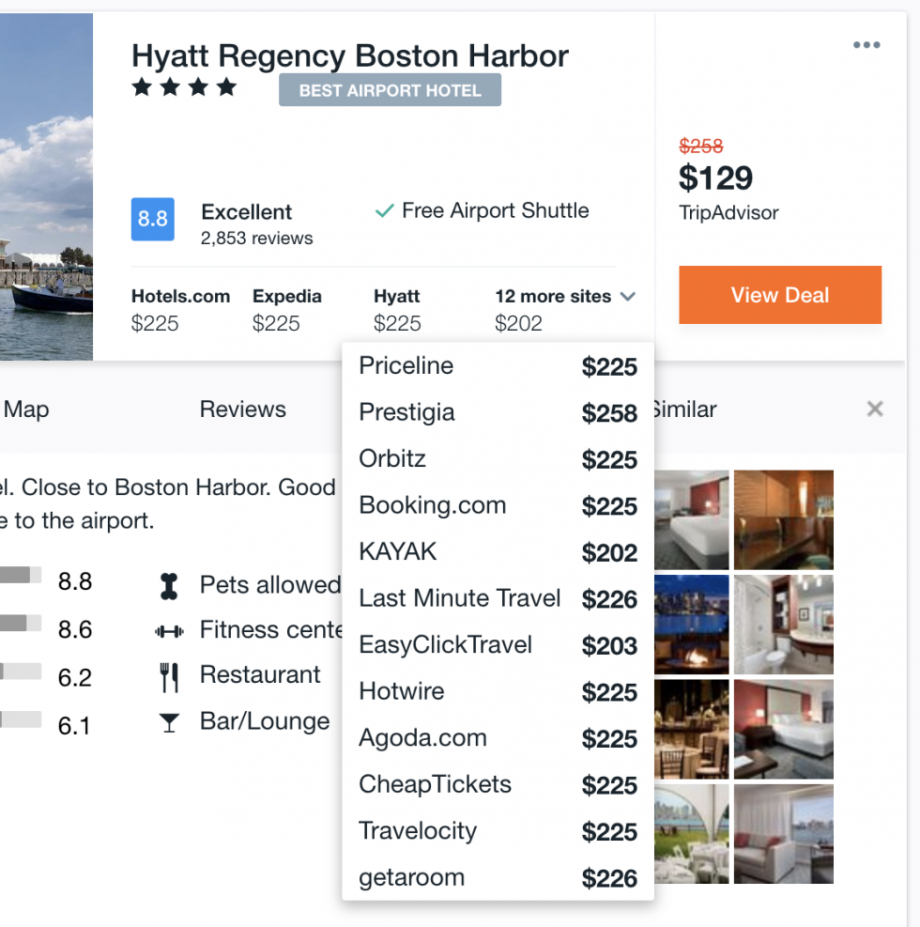Open the hotel bedroom photo thumbnail
This screenshot has height=927, width=920.
point(691,520)
